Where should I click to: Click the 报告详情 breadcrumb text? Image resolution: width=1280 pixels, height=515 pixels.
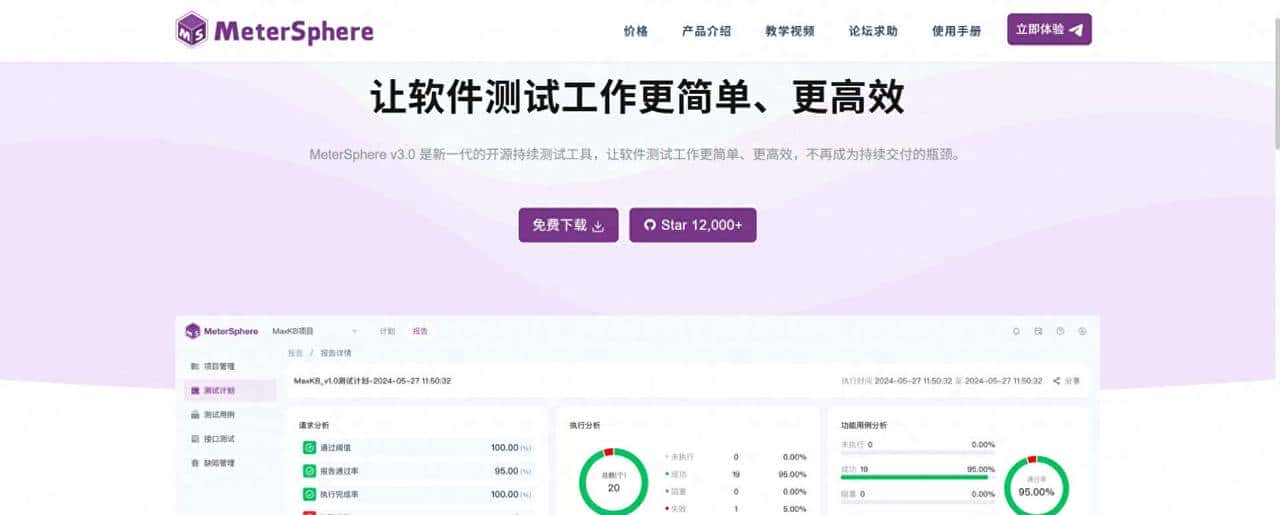tap(336, 353)
